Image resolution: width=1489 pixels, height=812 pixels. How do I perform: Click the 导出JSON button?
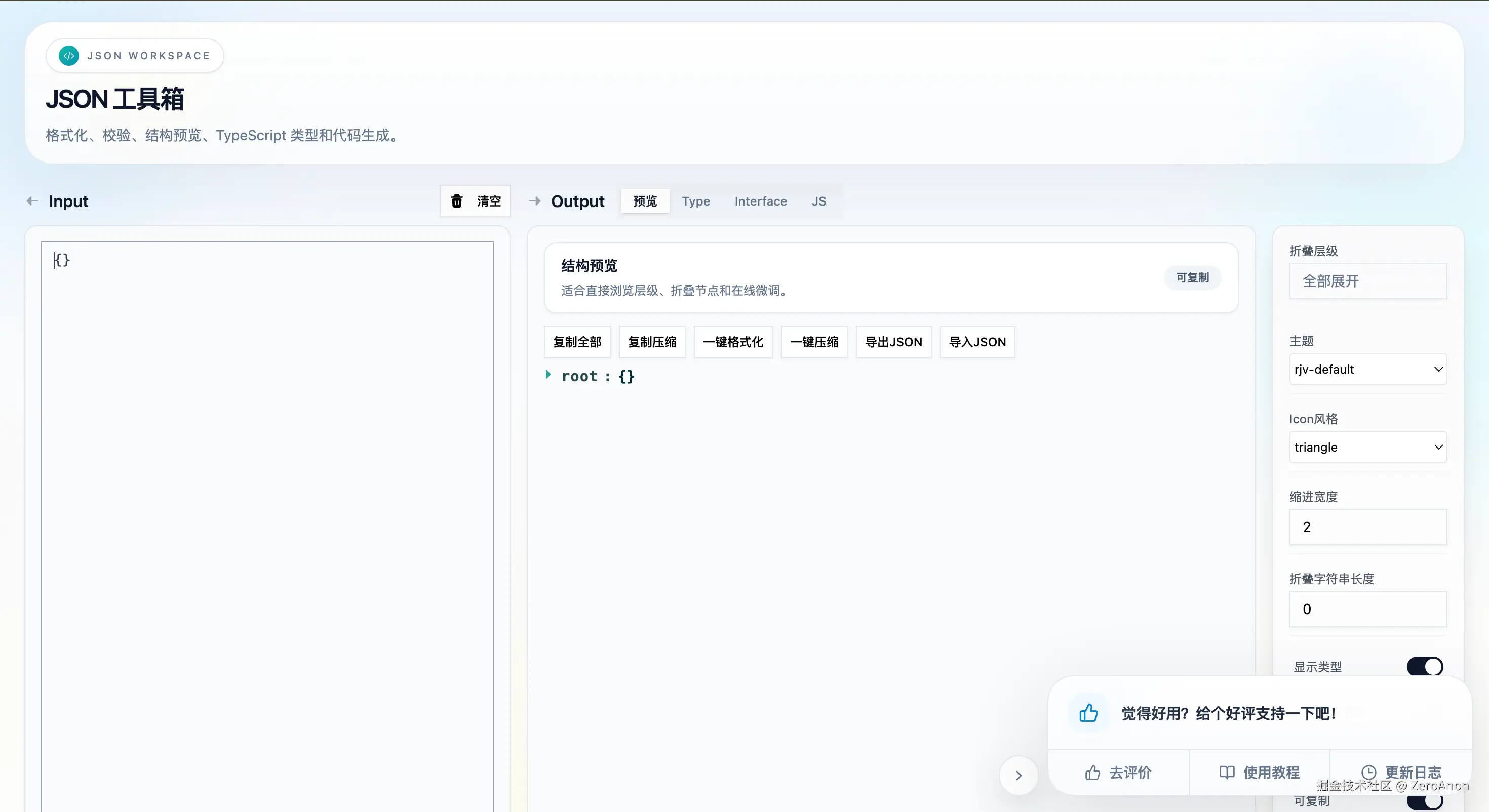click(x=893, y=342)
